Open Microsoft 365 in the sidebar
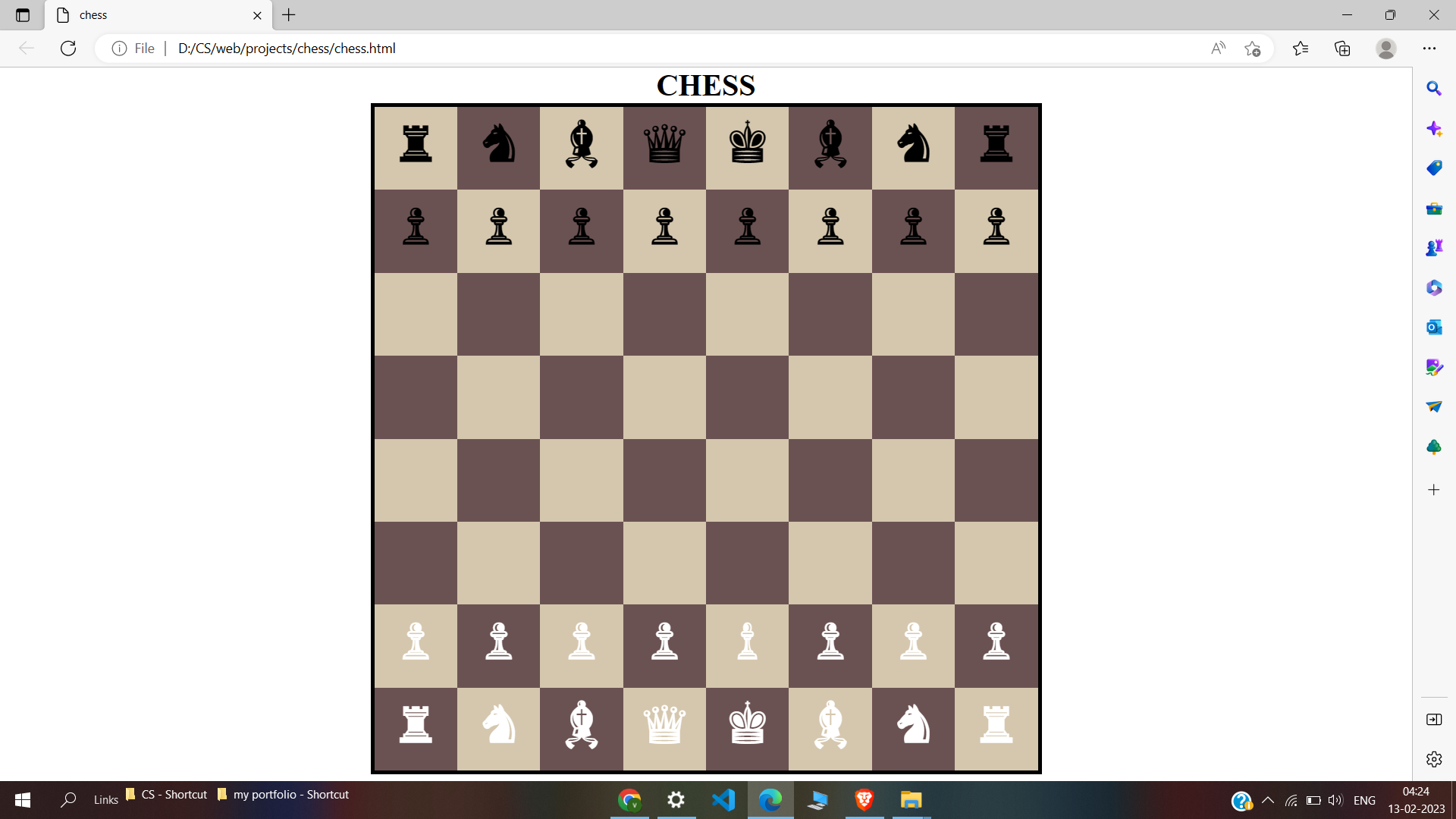The width and height of the screenshot is (1456, 819). click(x=1434, y=287)
